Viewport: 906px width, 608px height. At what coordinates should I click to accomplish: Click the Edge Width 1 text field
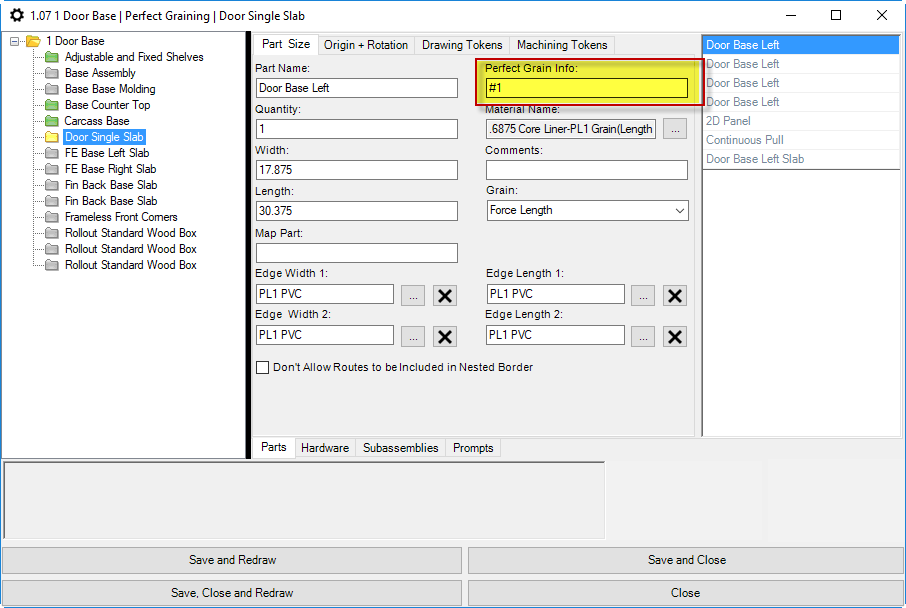click(325, 294)
